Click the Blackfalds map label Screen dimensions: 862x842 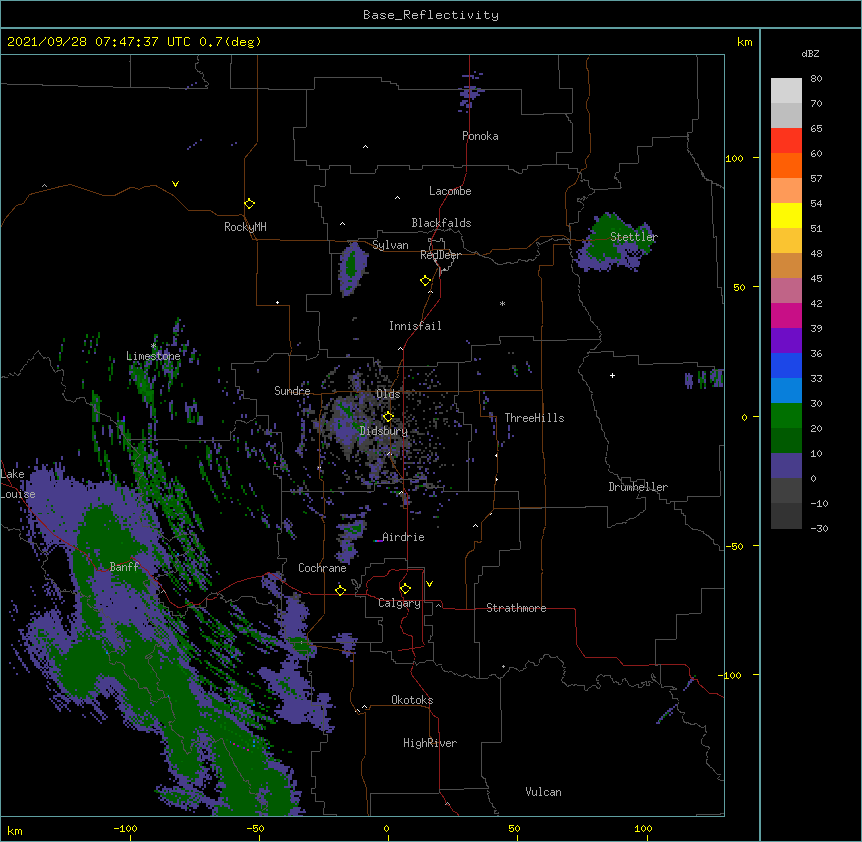441,223
